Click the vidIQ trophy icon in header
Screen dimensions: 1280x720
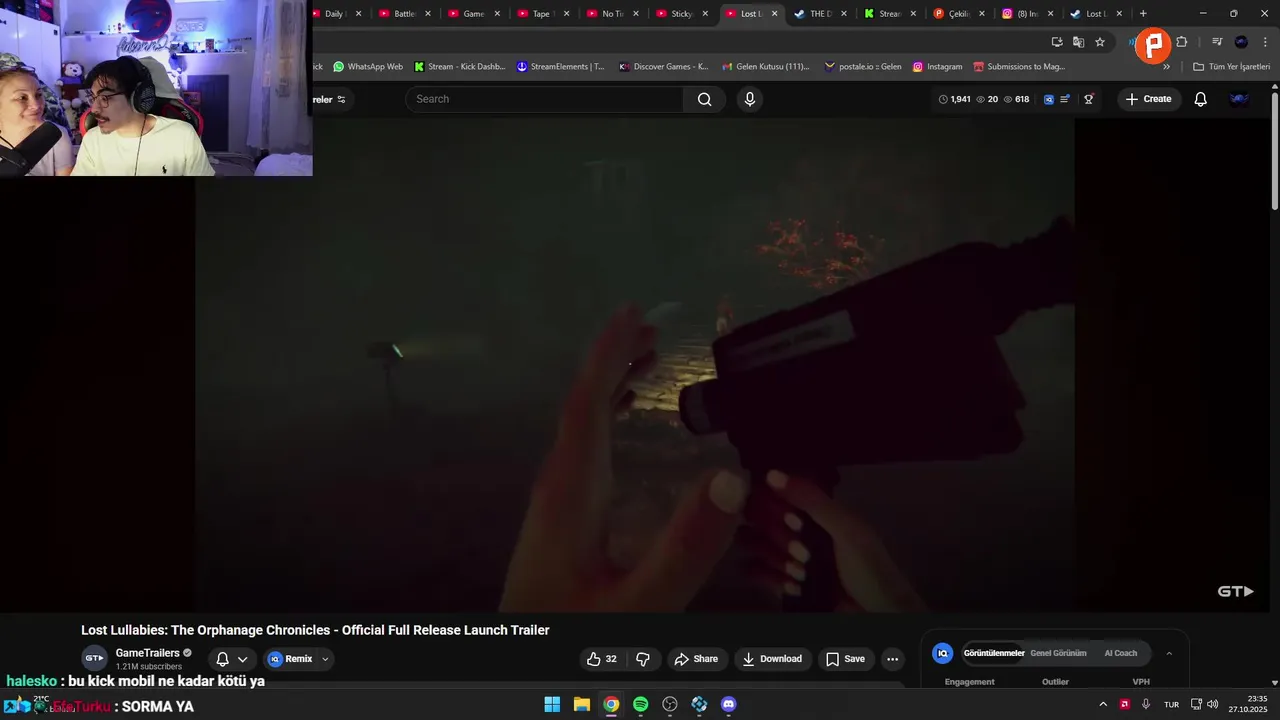(1089, 99)
